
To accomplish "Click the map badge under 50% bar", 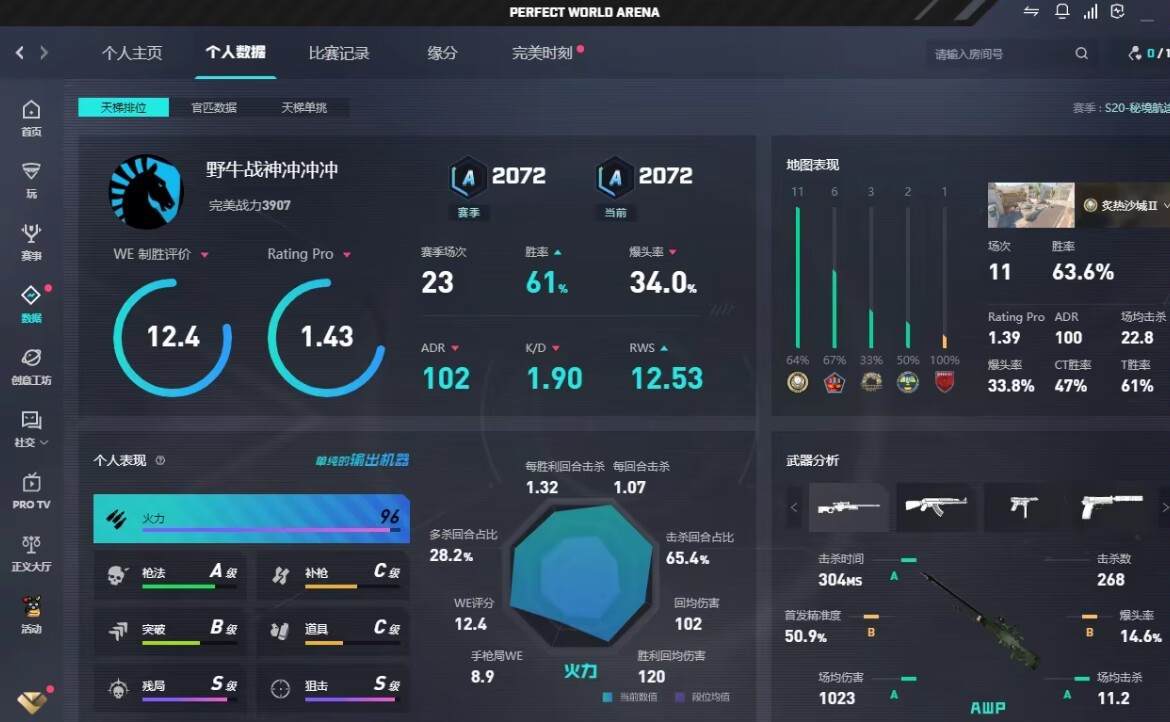I will pos(907,383).
